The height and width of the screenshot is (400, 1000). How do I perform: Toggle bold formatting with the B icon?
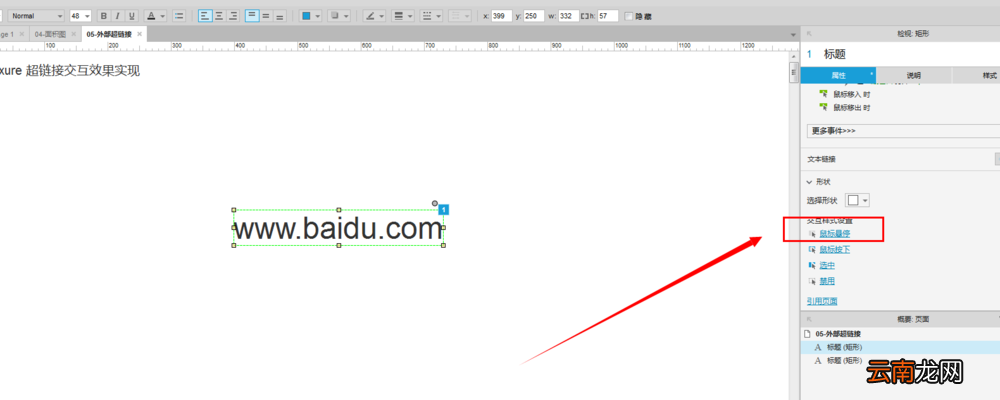tap(103, 16)
